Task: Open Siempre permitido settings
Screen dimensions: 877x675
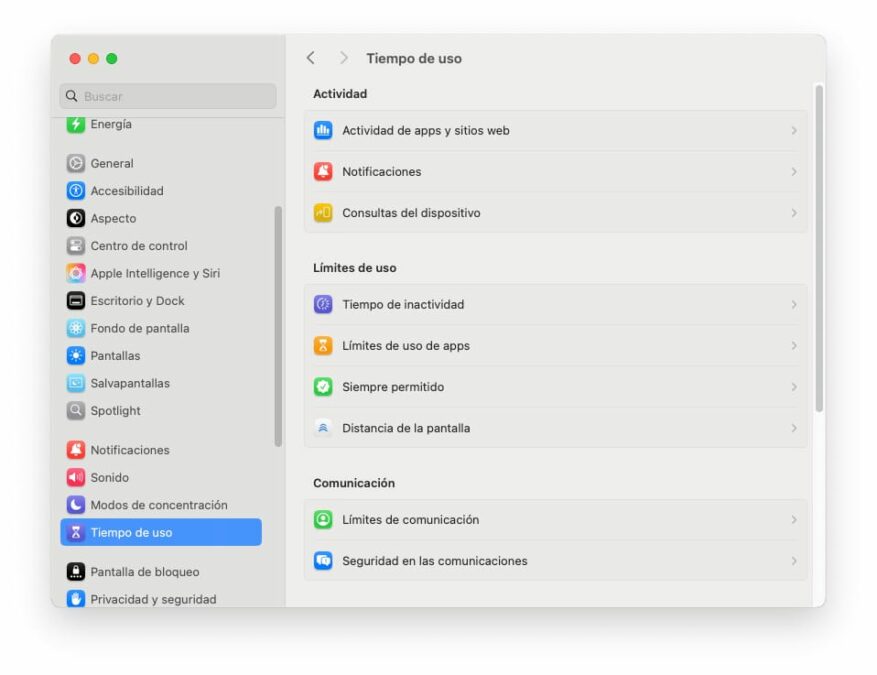Action: click(555, 386)
